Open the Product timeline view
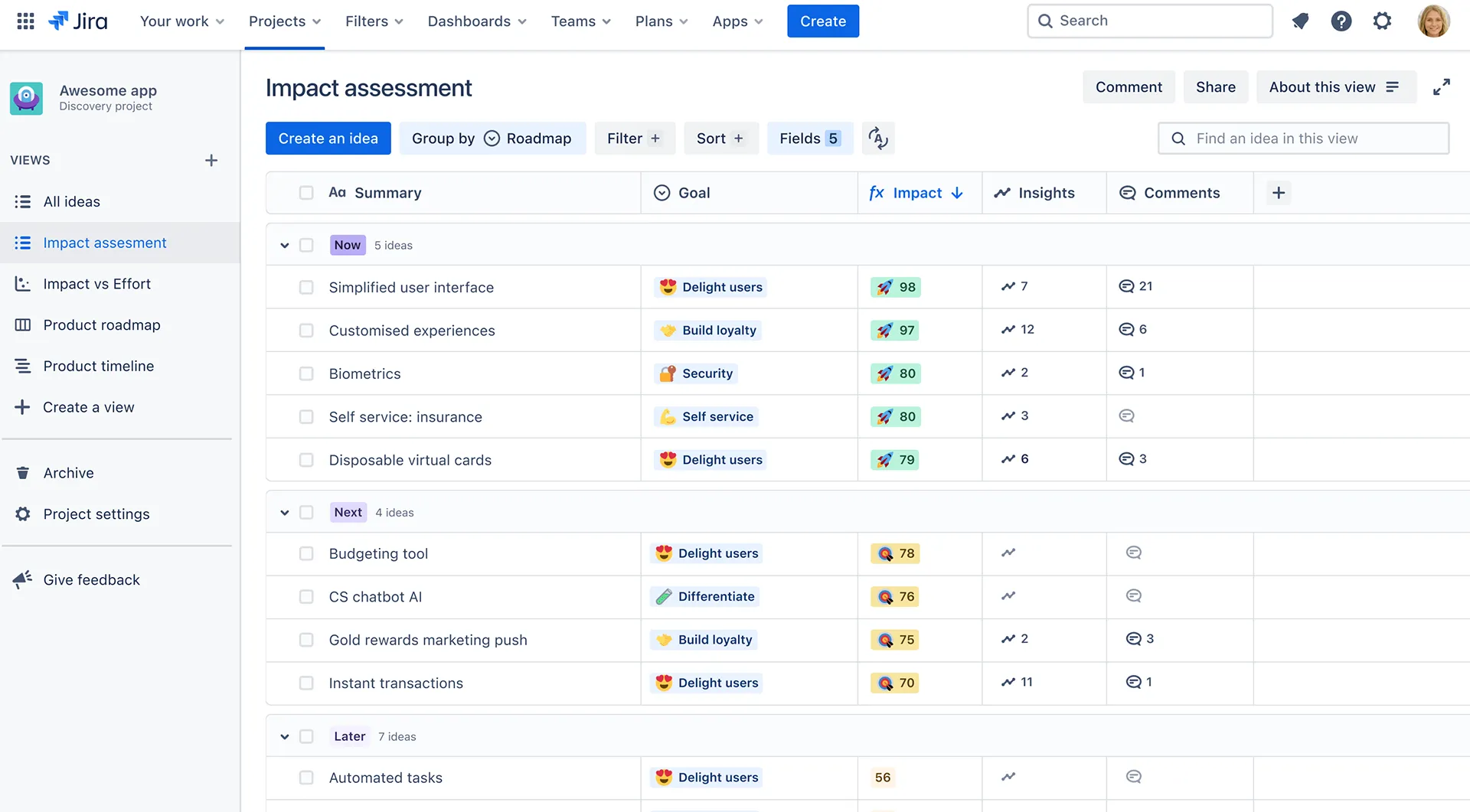This screenshot has height=812, width=1470. pos(120,367)
